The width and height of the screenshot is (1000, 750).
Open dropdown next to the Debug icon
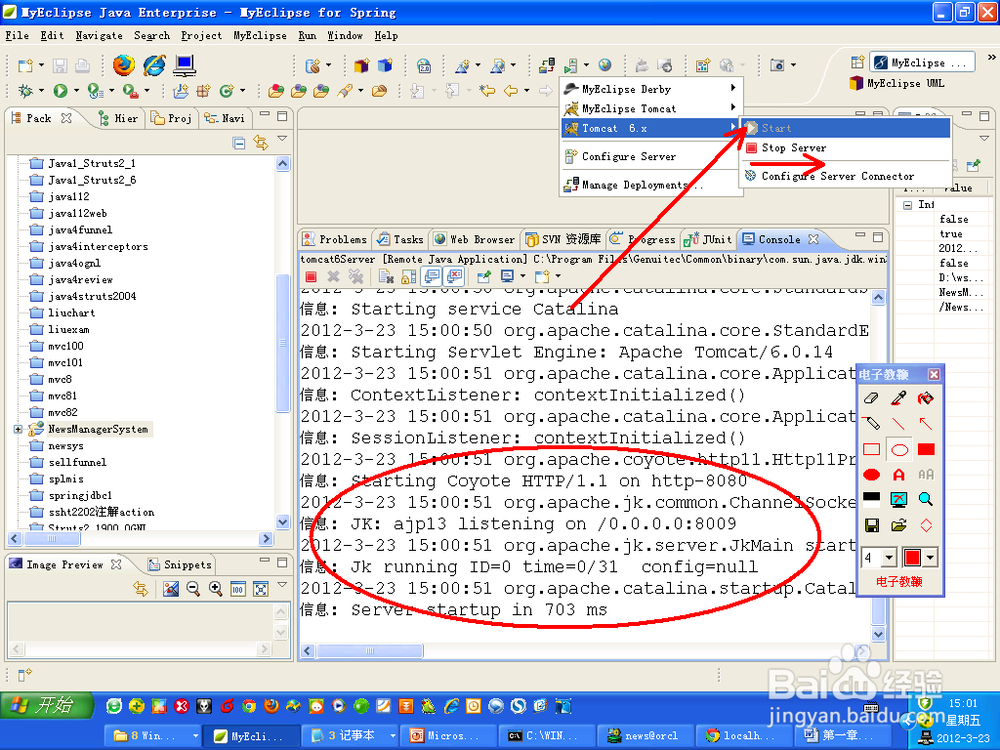click(41, 91)
